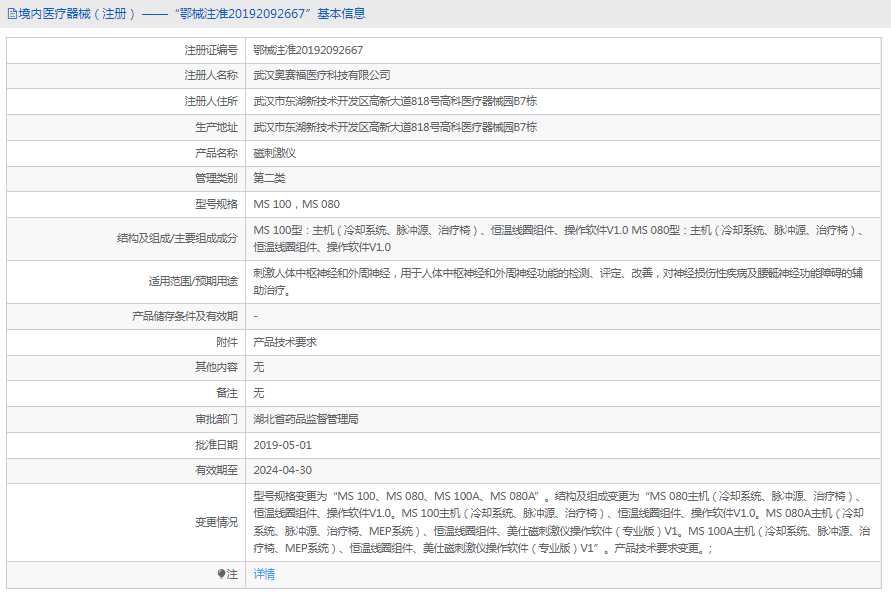Select management class 第二类
Image resolution: width=891 pixels, height=592 pixels.
(269, 178)
